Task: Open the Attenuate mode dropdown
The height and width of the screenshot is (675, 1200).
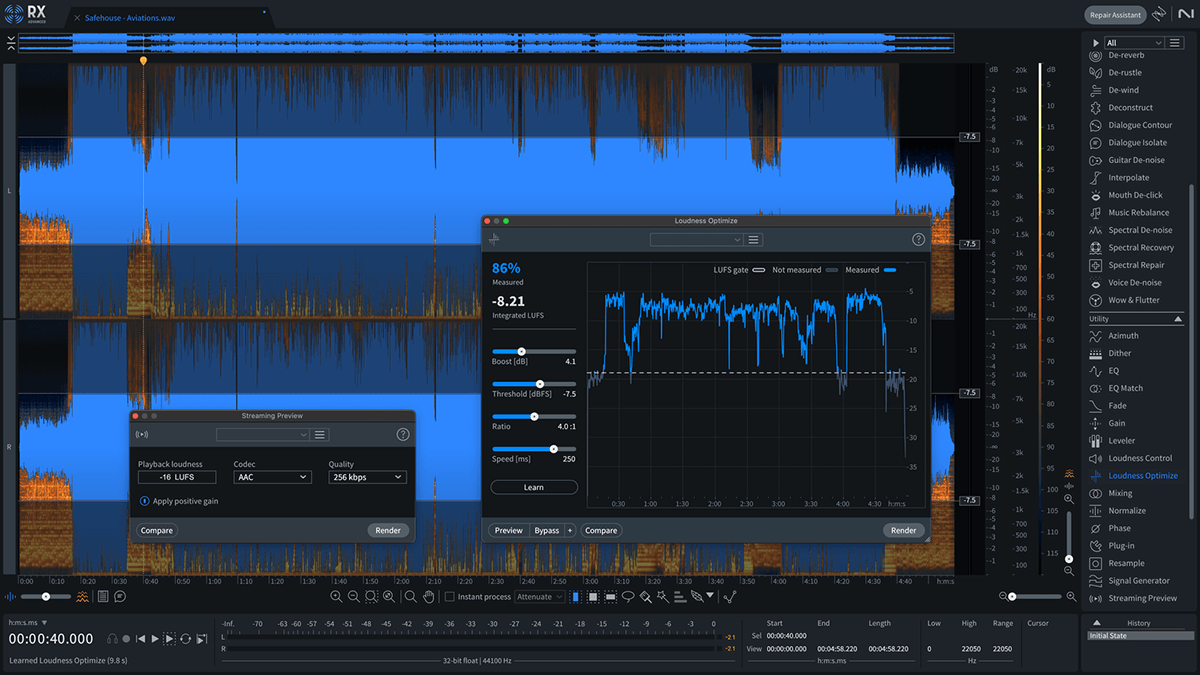Action: click(x=540, y=597)
